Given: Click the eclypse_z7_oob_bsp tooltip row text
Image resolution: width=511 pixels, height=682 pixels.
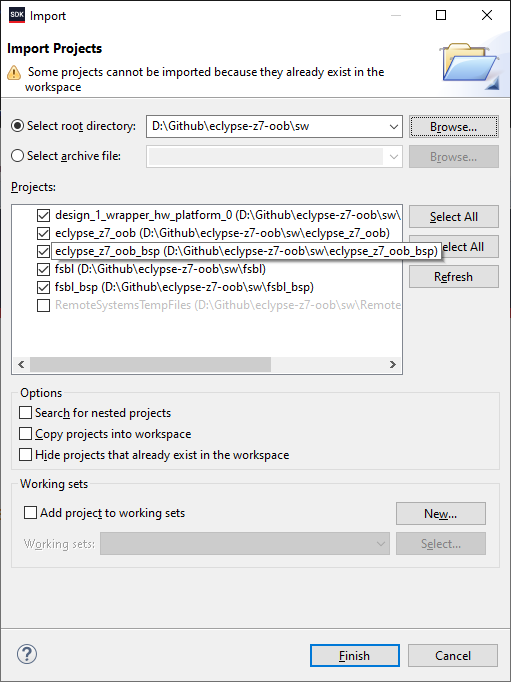Looking at the screenshot, I should click(x=246, y=251).
